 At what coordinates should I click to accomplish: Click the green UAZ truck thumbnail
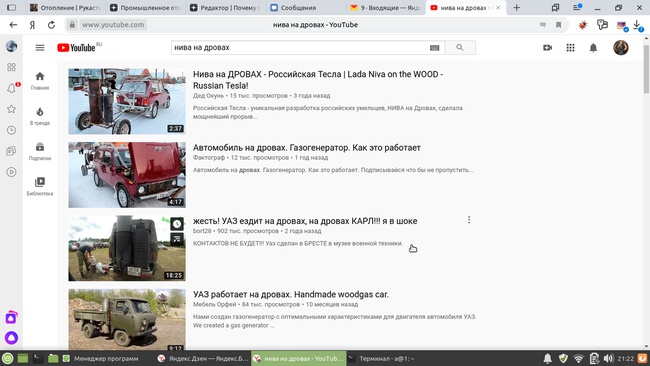pos(127,320)
